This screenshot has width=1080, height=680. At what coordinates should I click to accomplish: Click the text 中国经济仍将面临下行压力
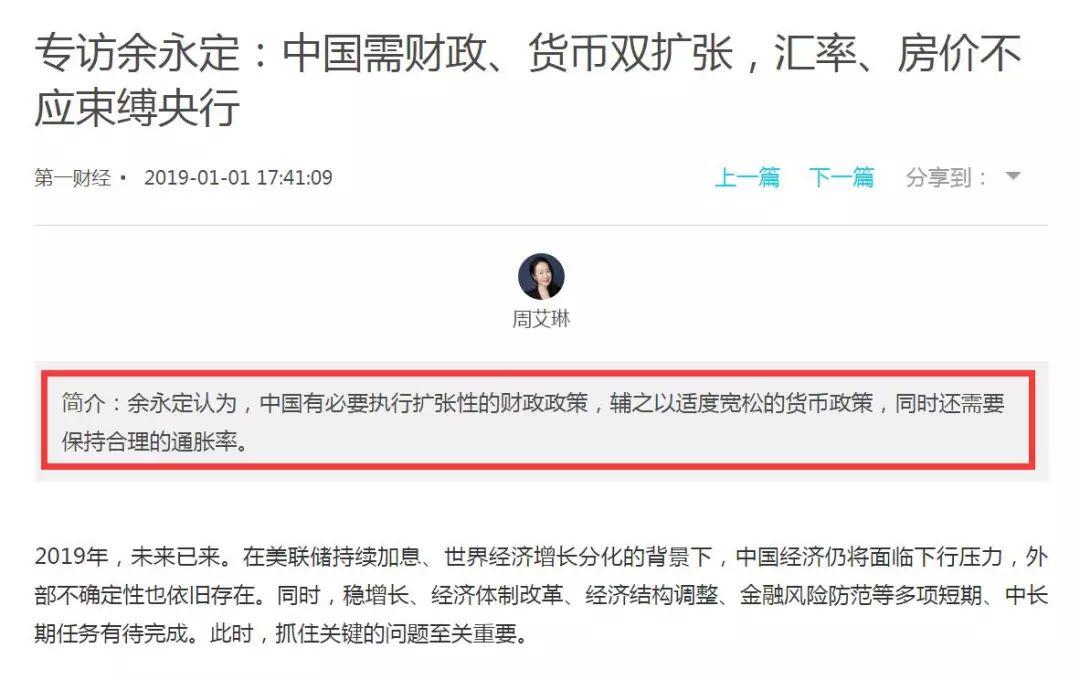point(869,556)
